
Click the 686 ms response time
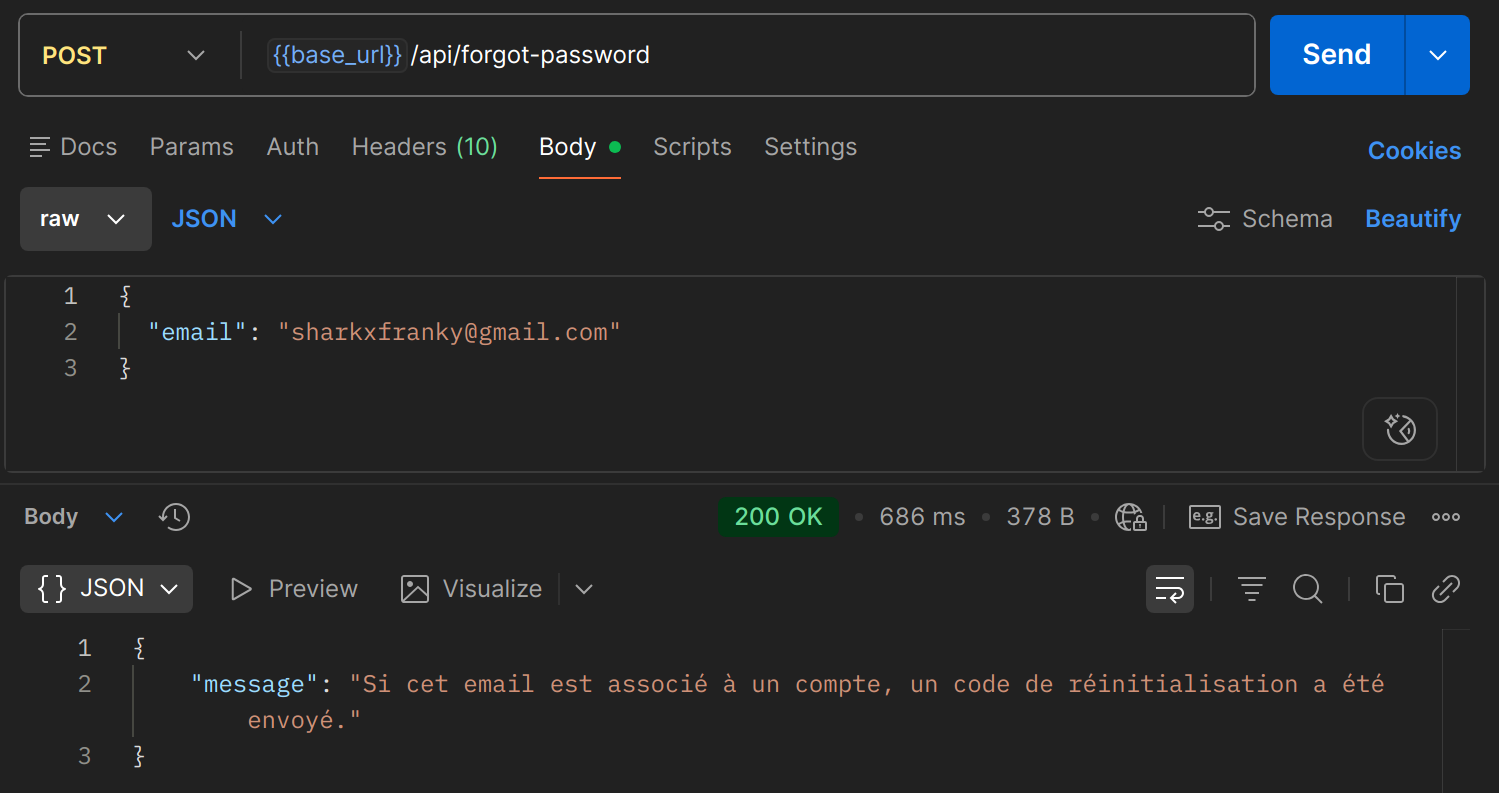point(922,517)
